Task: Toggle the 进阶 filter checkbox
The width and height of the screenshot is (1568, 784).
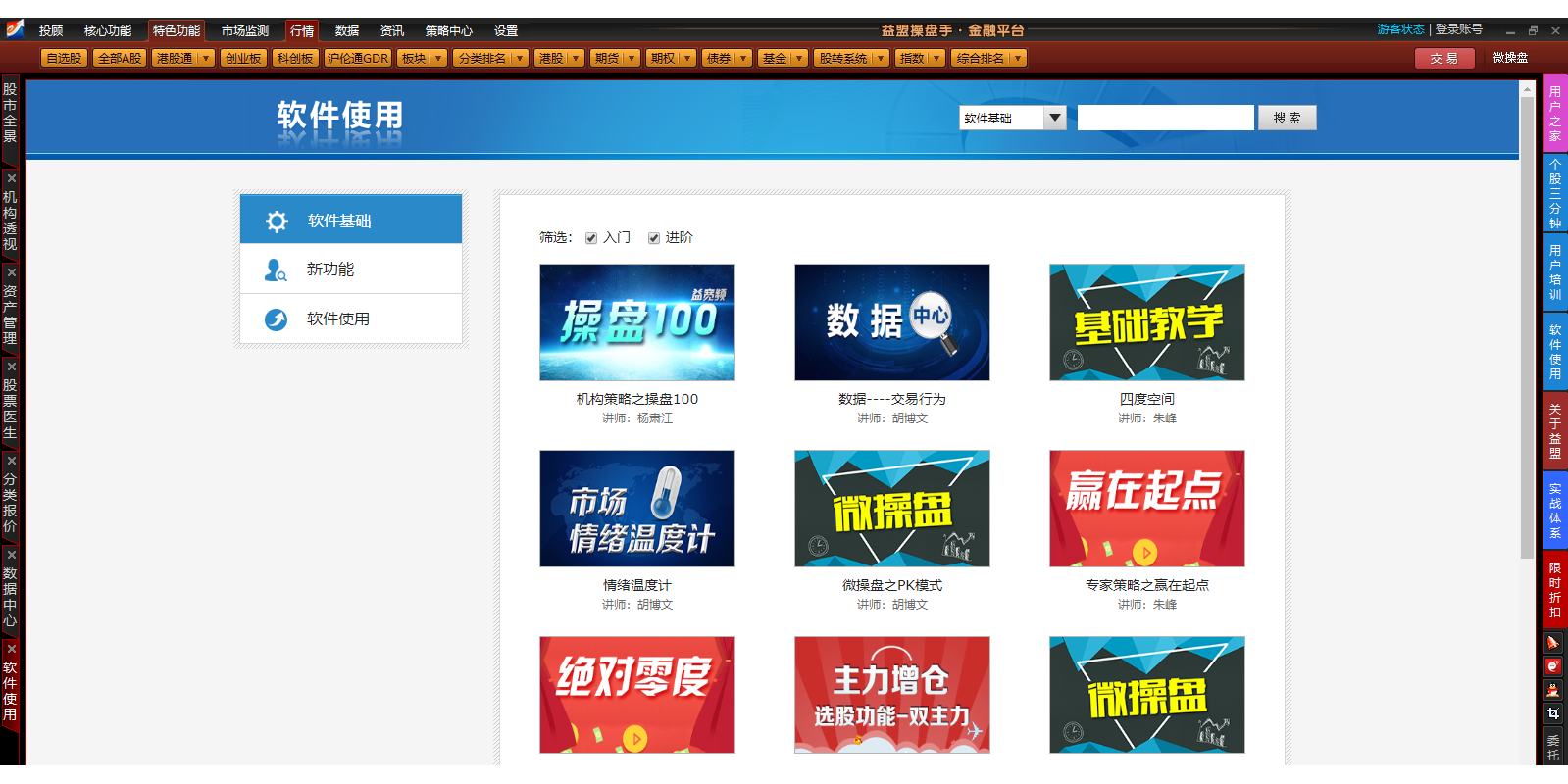Action: (x=654, y=238)
